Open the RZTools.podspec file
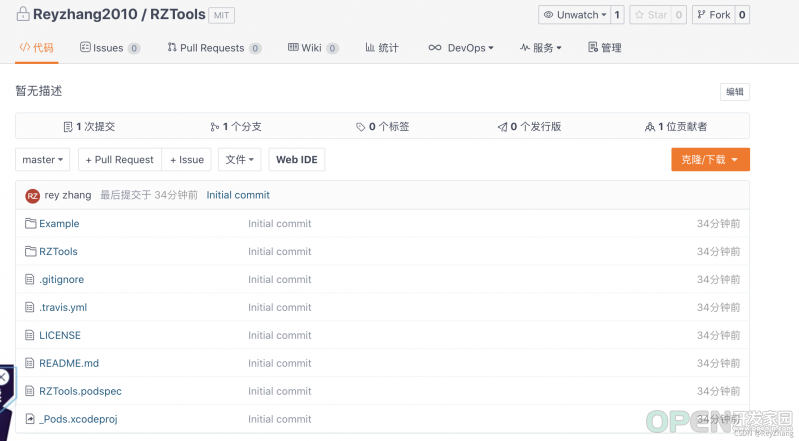 click(x=81, y=391)
